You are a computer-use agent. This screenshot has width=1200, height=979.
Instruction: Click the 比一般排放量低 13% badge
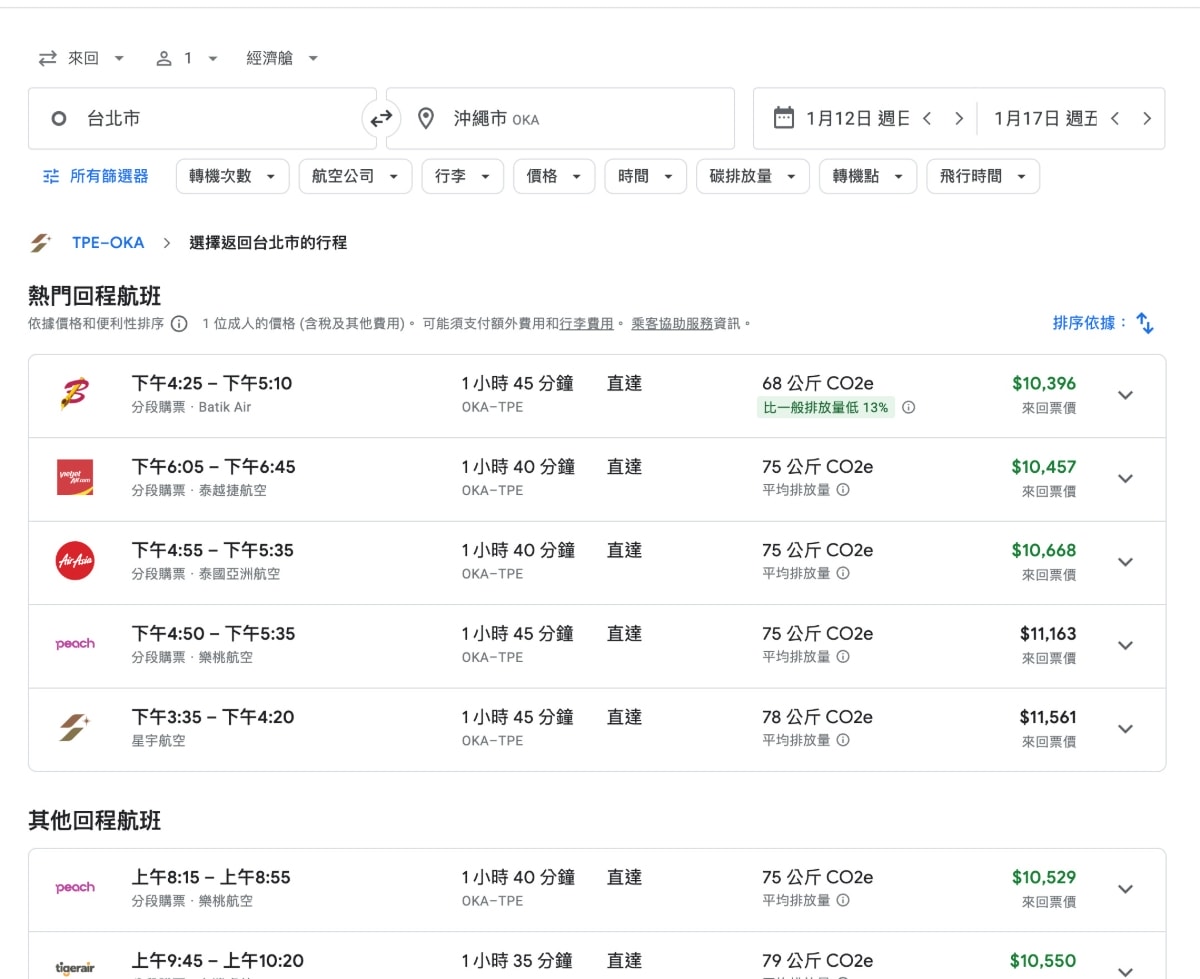coord(826,408)
